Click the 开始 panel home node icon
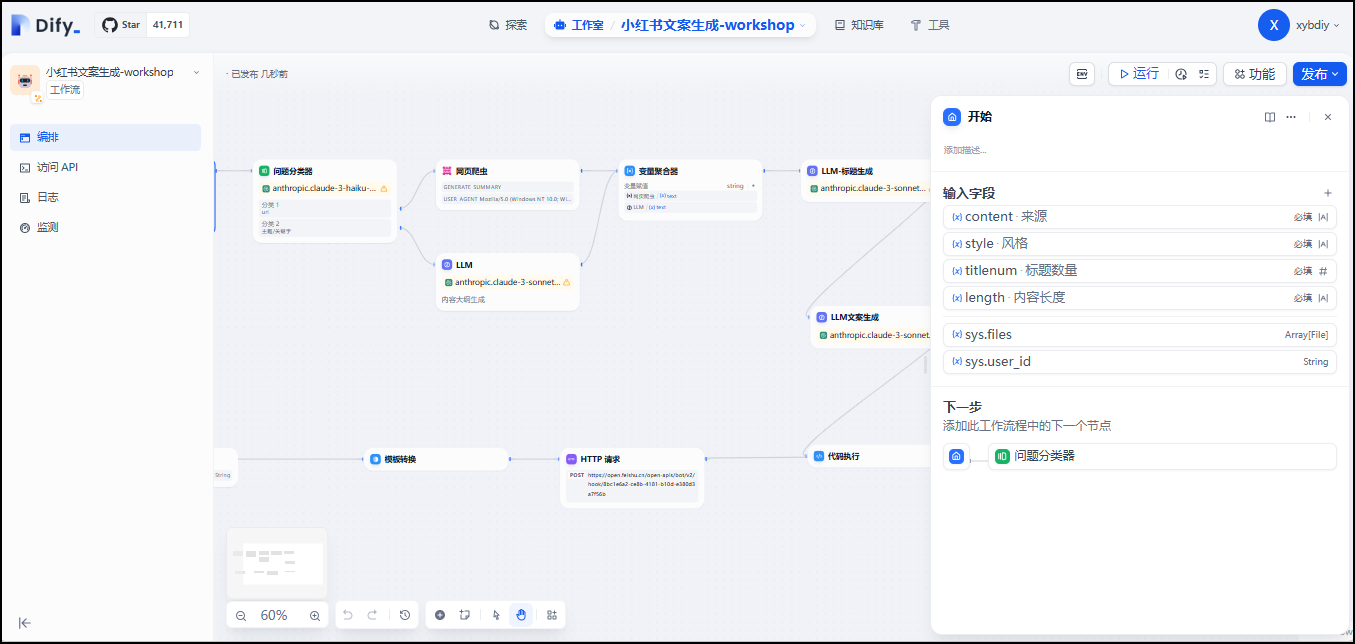The height and width of the screenshot is (644, 1355). pos(952,117)
